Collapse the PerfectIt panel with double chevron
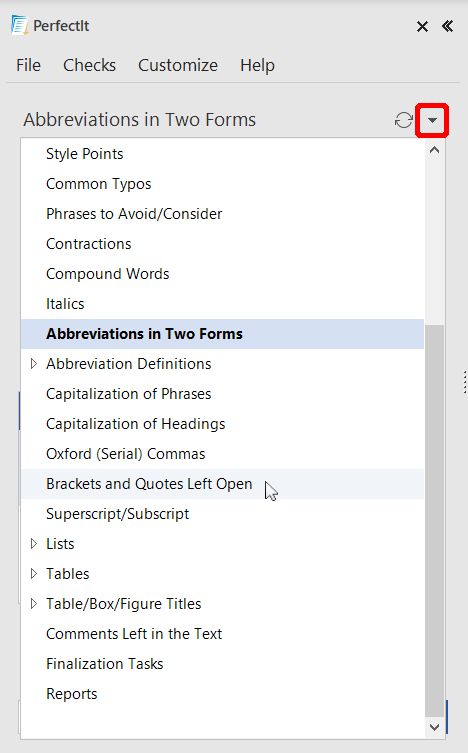The height and width of the screenshot is (753, 468). pos(447,26)
